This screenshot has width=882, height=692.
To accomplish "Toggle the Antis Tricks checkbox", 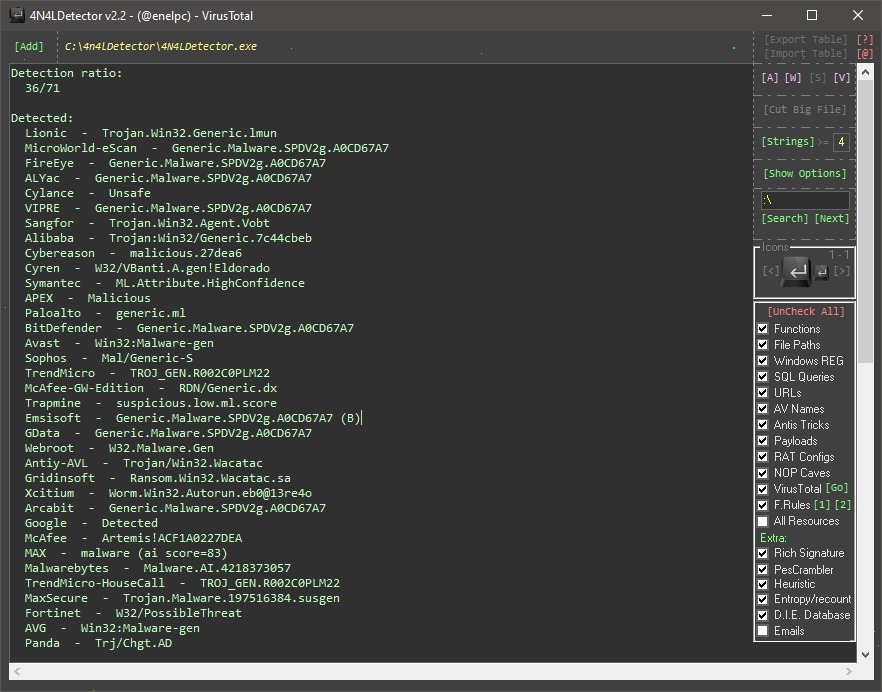I will (x=763, y=425).
